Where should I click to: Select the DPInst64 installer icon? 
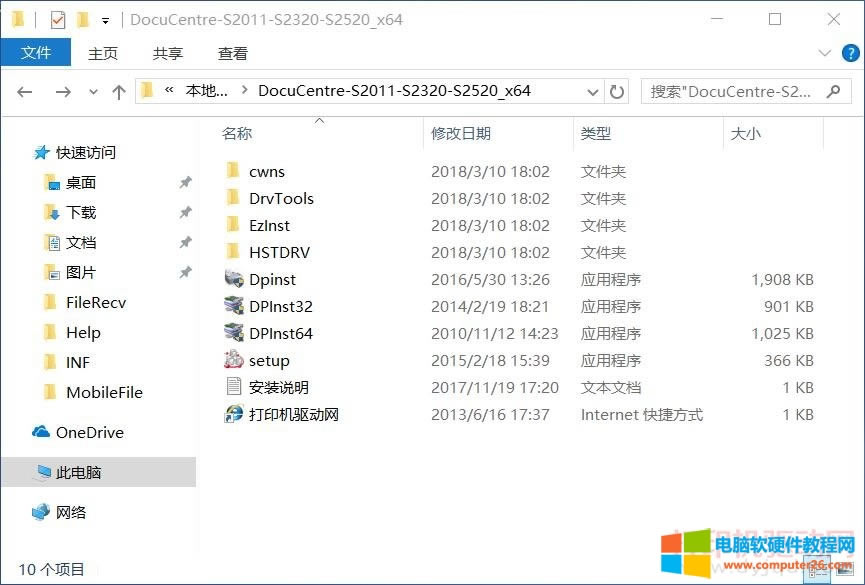coord(233,333)
